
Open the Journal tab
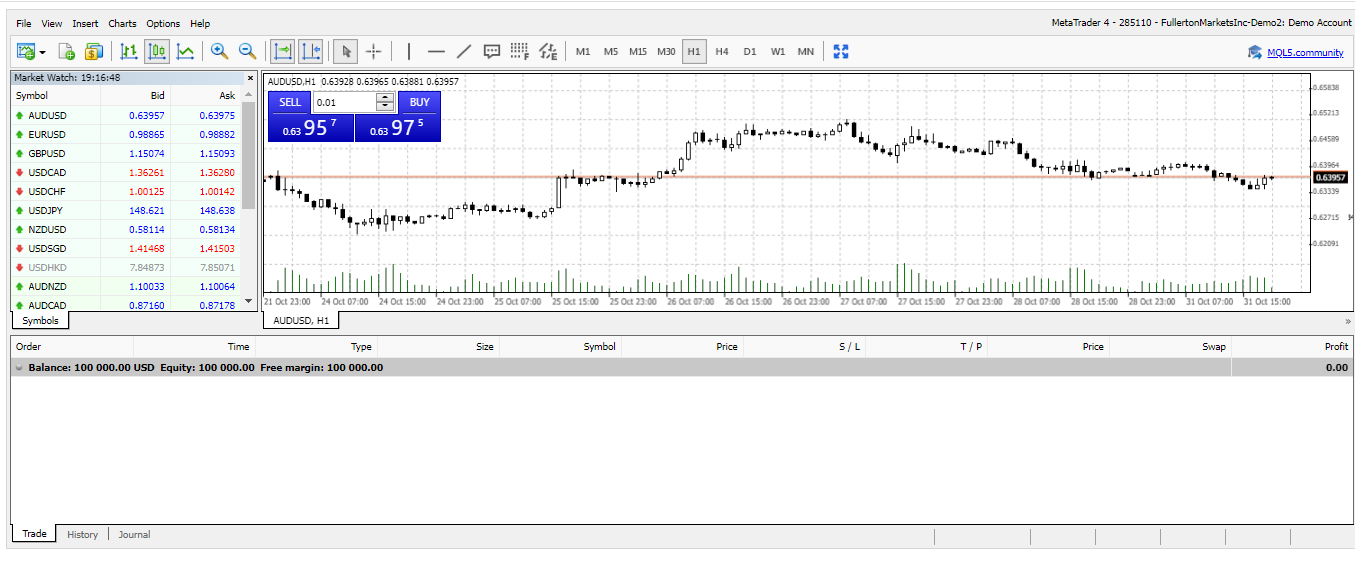(x=134, y=535)
